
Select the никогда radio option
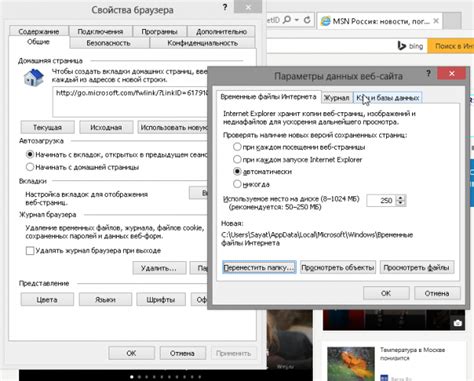(237, 184)
